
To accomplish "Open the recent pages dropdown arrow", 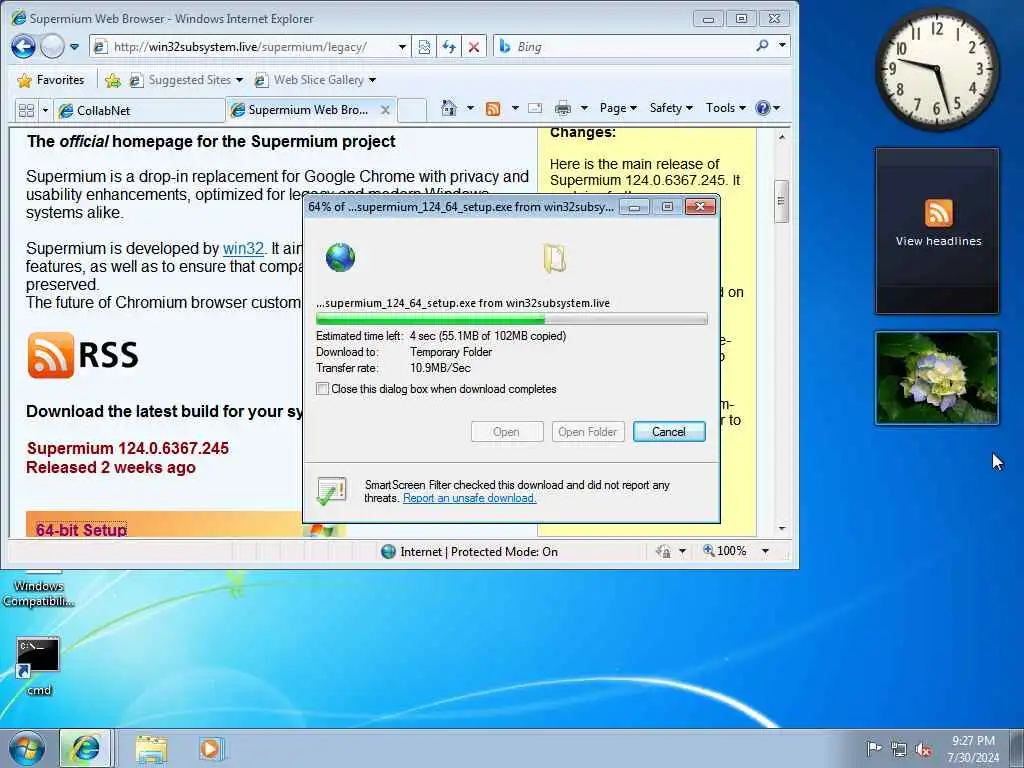I will coord(74,47).
